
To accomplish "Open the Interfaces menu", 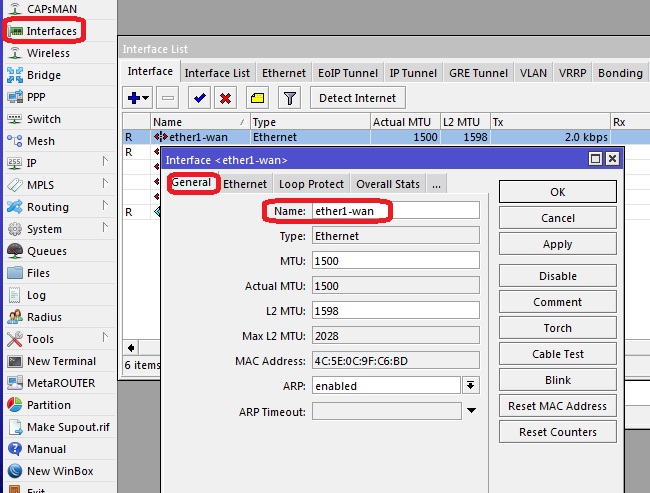I will [x=51, y=31].
